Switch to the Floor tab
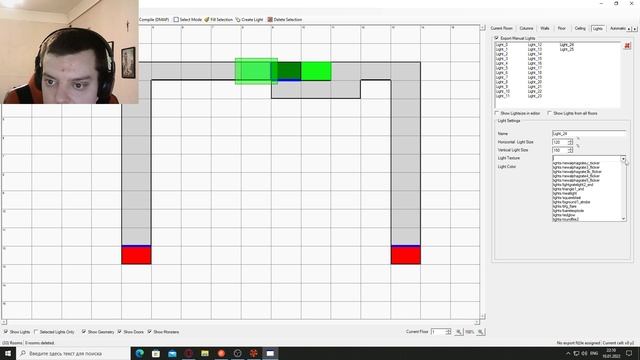640x360 pixels. [x=562, y=29]
